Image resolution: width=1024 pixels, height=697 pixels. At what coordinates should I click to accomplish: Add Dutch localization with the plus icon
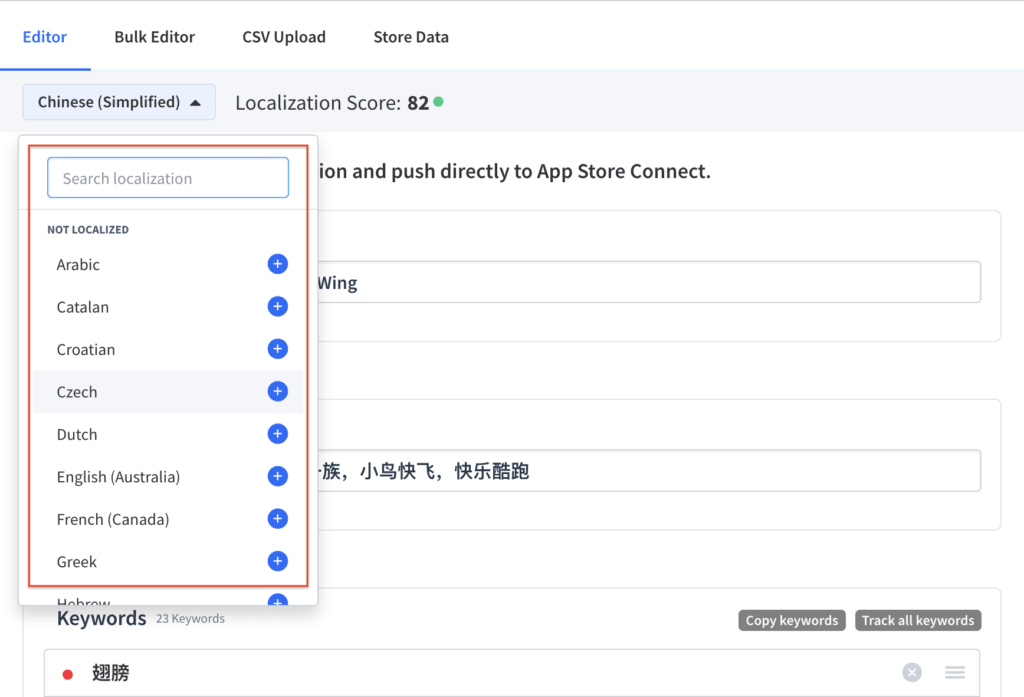click(277, 433)
